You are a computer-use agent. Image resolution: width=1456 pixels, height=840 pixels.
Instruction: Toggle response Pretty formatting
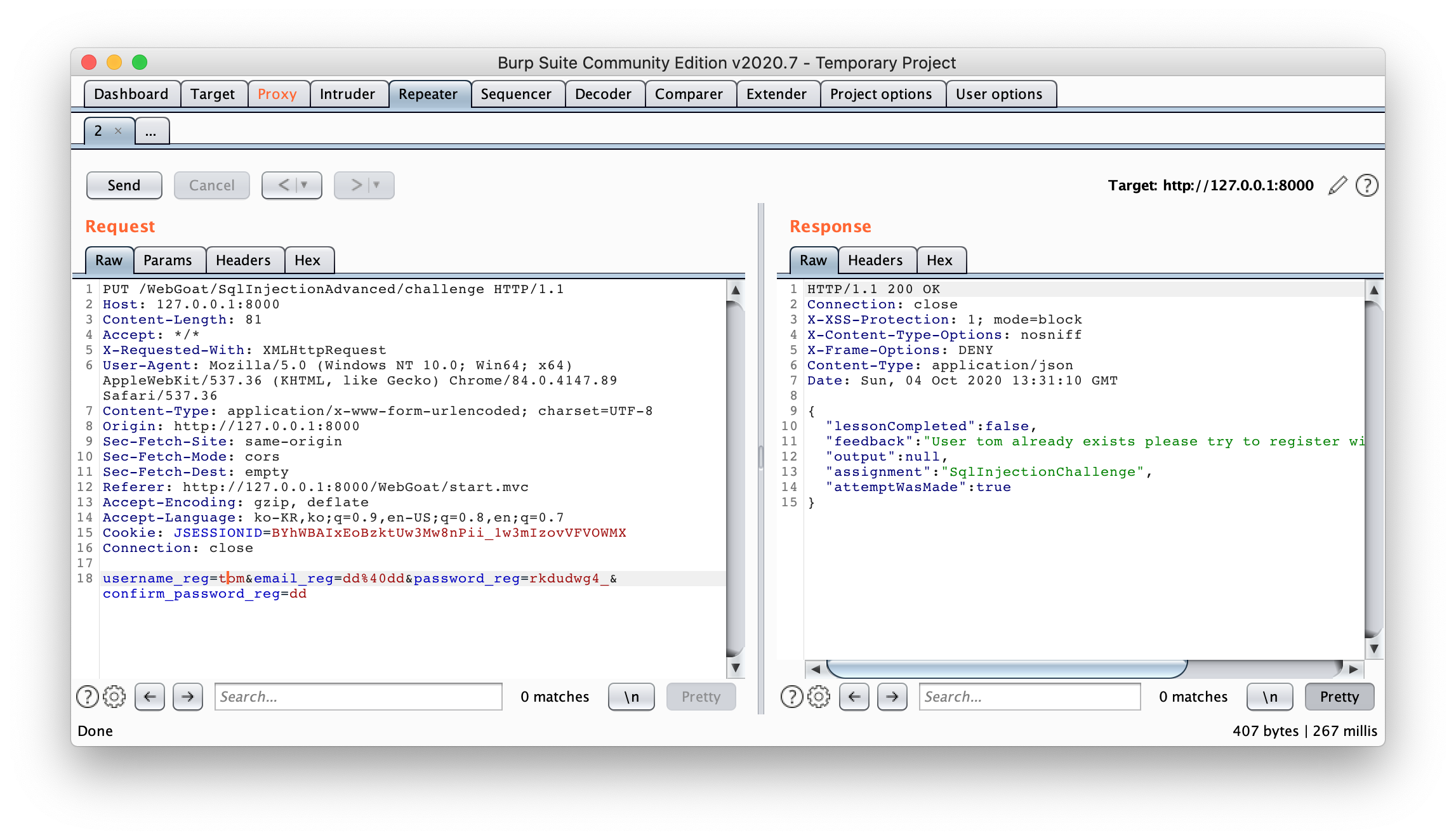[x=1339, y=697]
